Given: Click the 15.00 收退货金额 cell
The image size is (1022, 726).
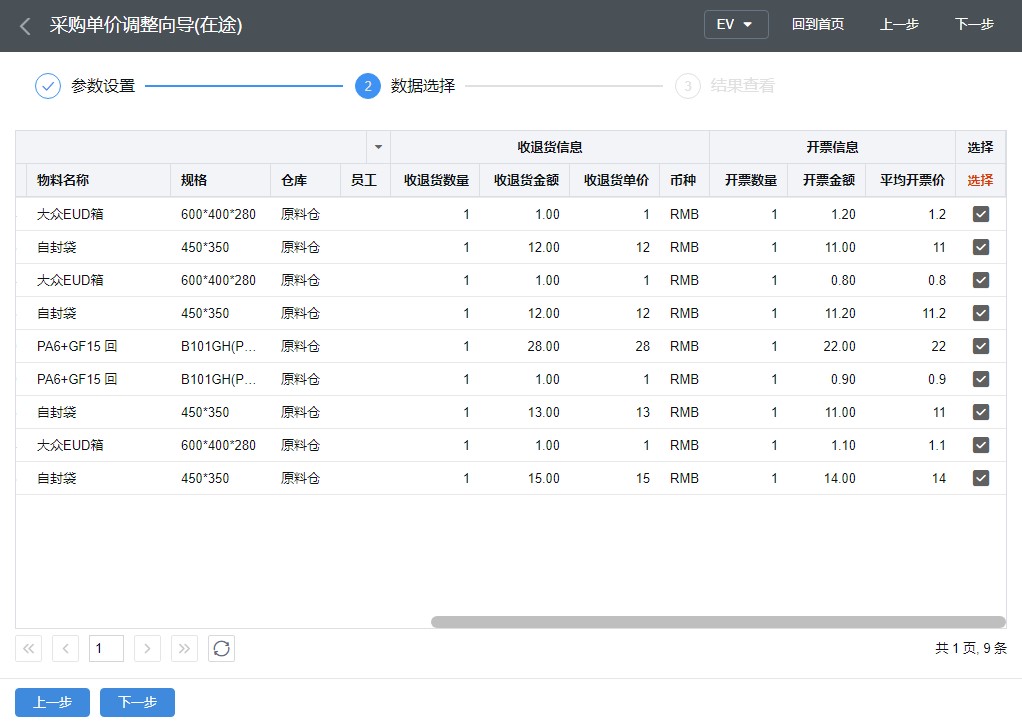Looking at the screenshot, I should [x=525, y=478].
